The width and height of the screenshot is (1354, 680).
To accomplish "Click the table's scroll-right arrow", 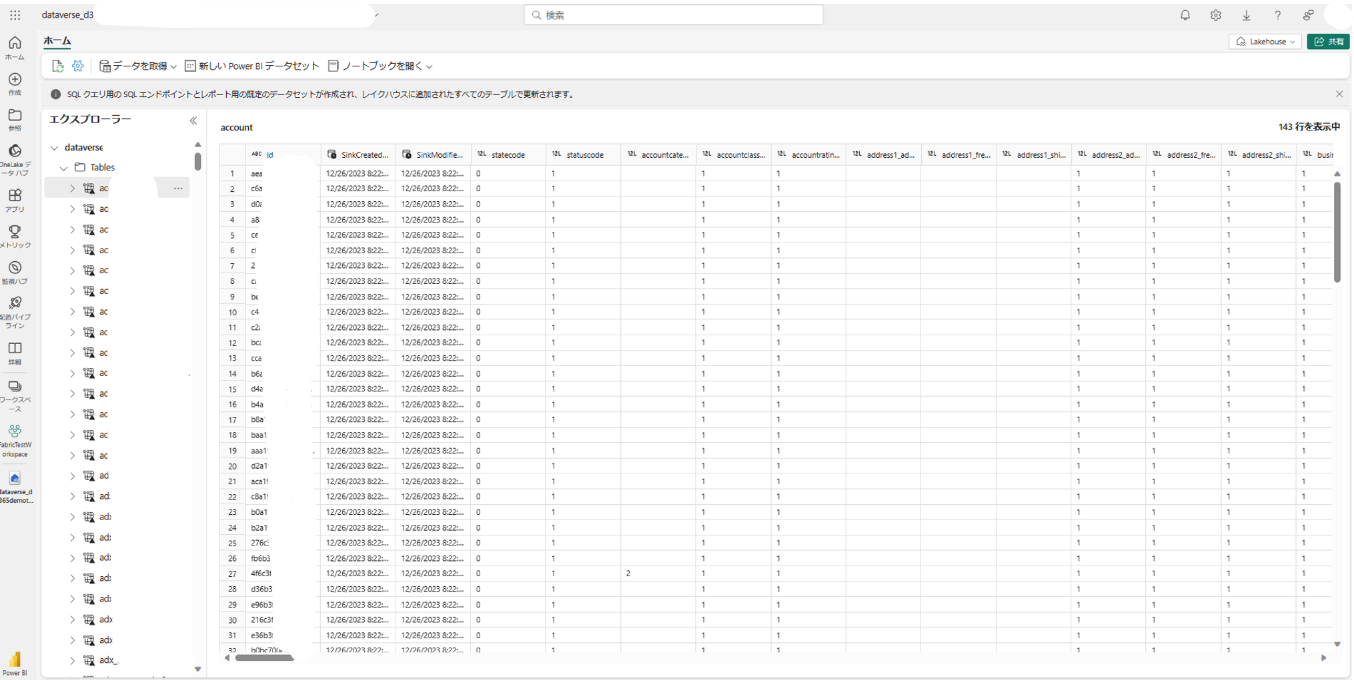I will tap(1324, 658).
